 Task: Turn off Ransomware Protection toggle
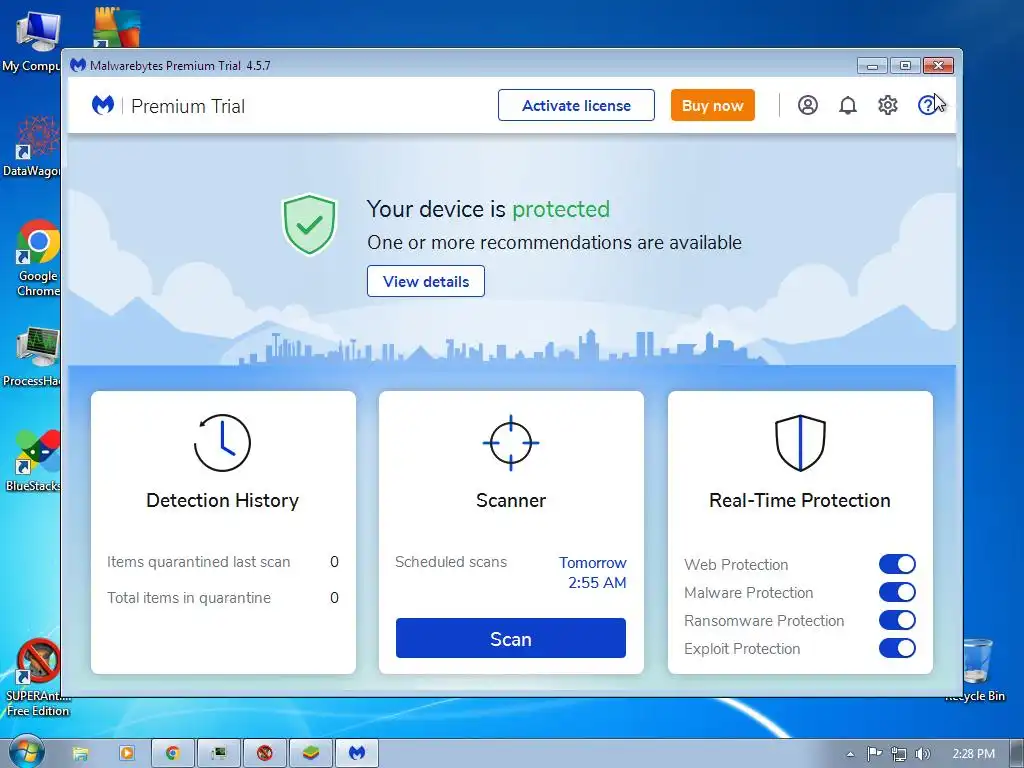click(897, 620)
